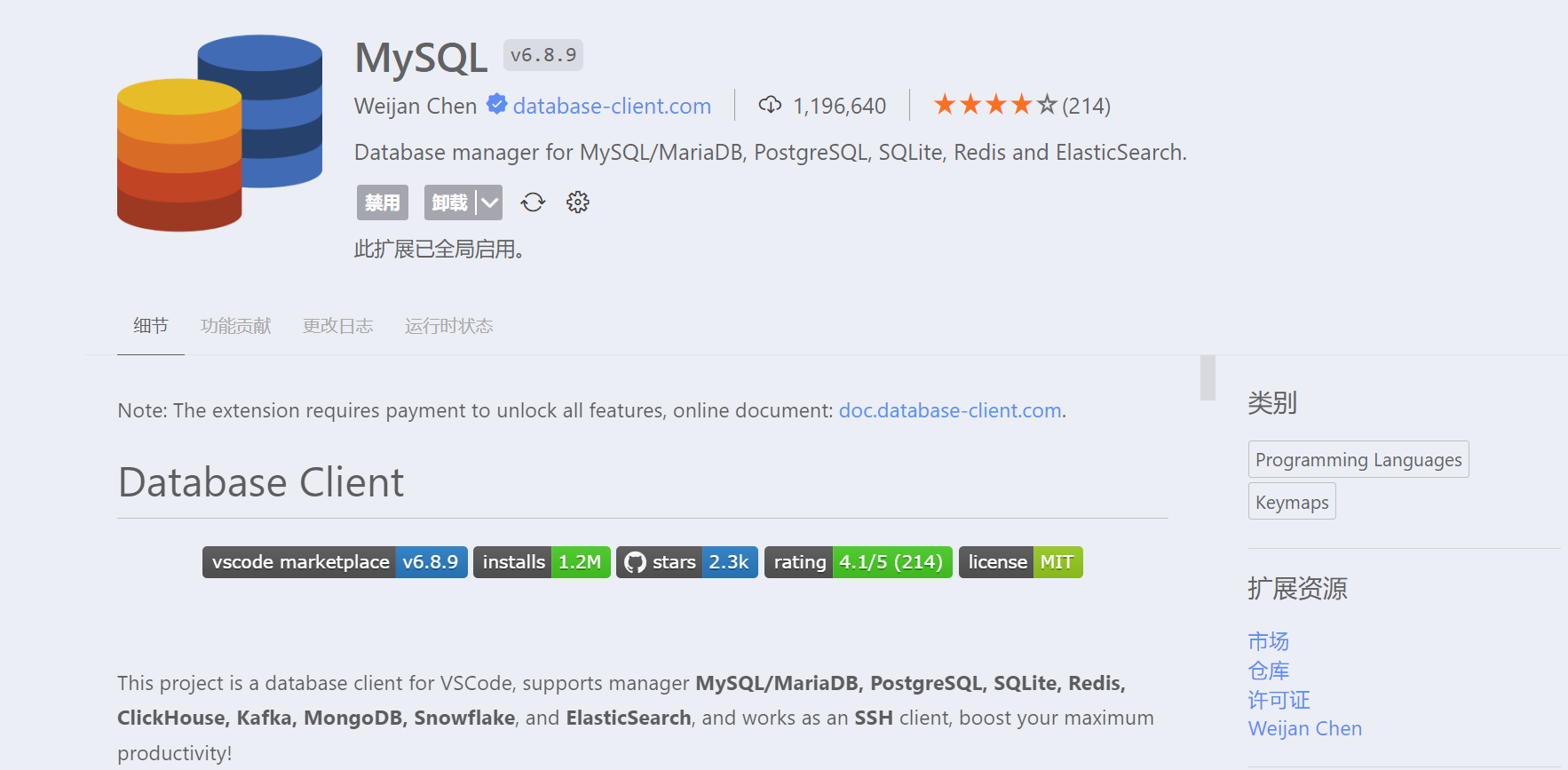Click the v6.8.9 version label
Image resolution: width=1568 pixels, height=770 pixels.
(x=543, y=55)
